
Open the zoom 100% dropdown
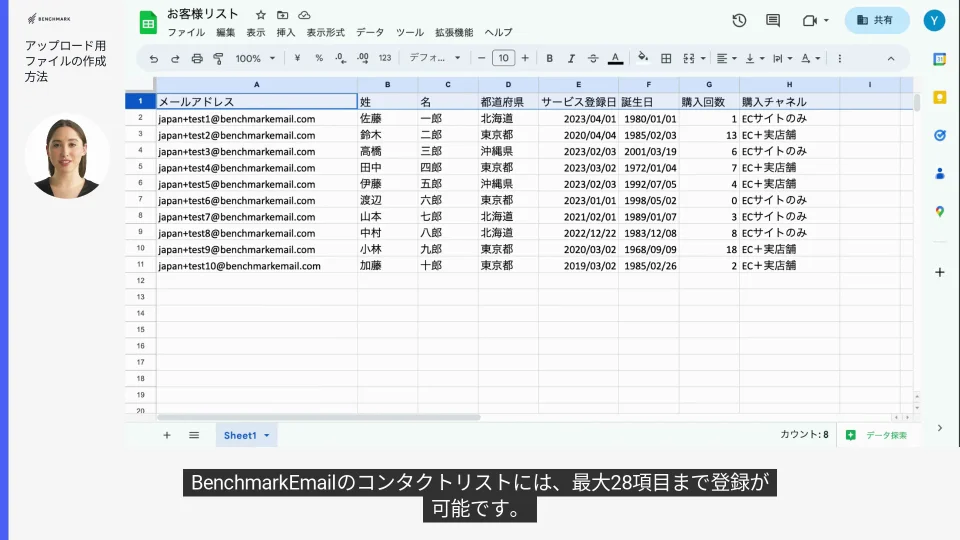tap(255, 58)
